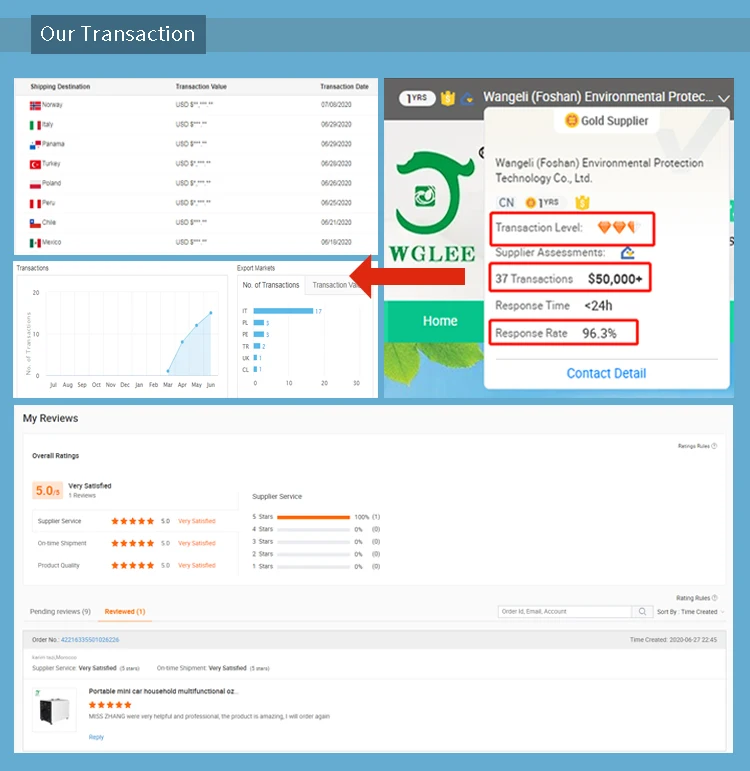The image size is (750, 771).
Task: Click the 'Our Transaction' heading
Action: (118, 34)
